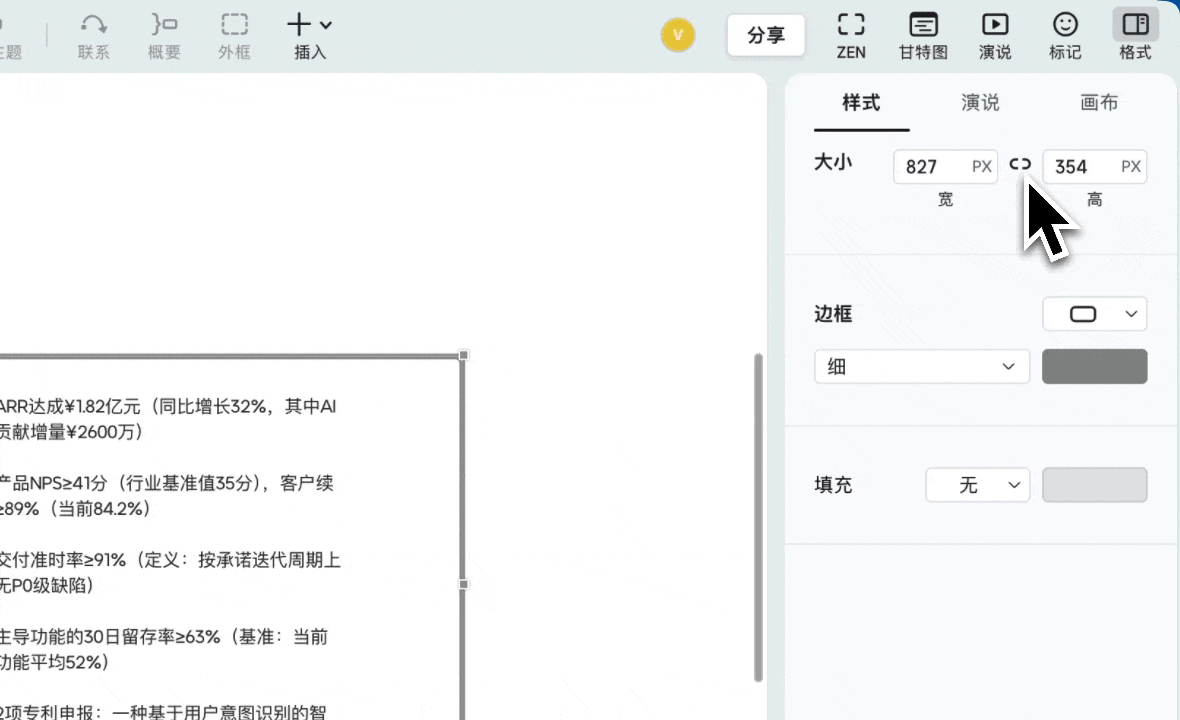This screenshot has width=1180, height=720.
Task: Open the Gantt chart view 甘特图
Action: tap(922, 35)
